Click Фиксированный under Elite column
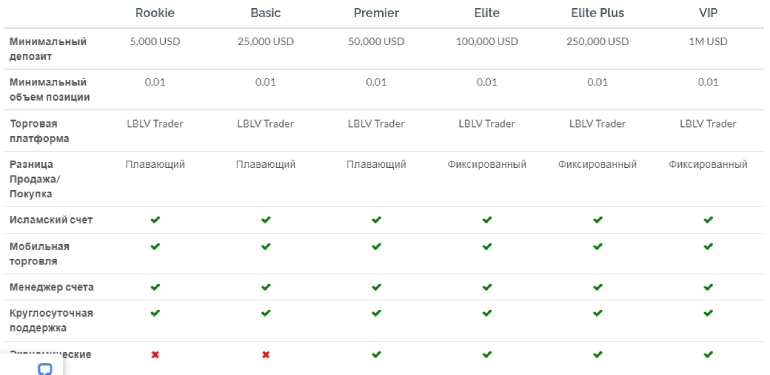Viewport: 770px width, 375px height. 487,164
